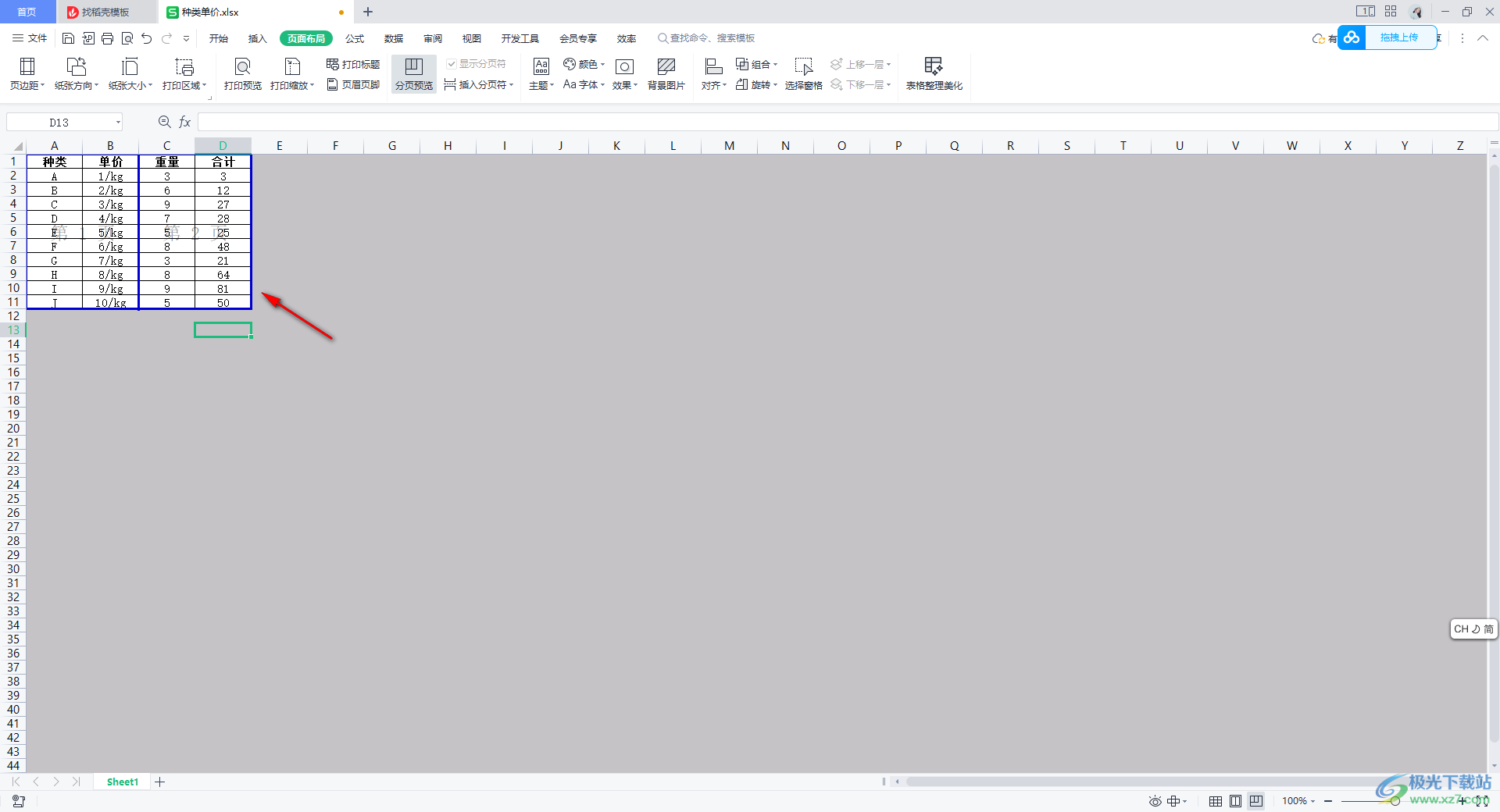
Task: Click the 背景图片 background image icon
Action: 666,74
